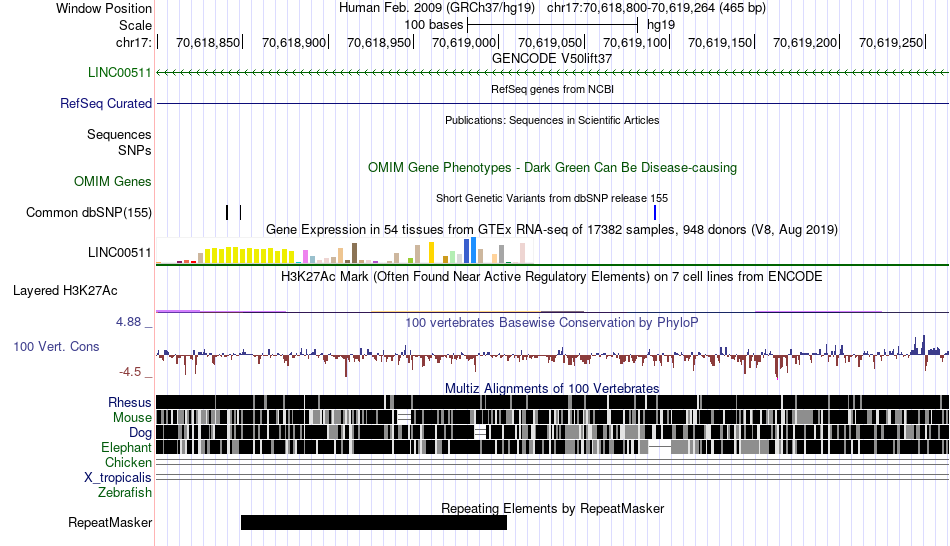Click the LINC00511 gene arrow line
The image size is (950, 546).
coord(552,73)
